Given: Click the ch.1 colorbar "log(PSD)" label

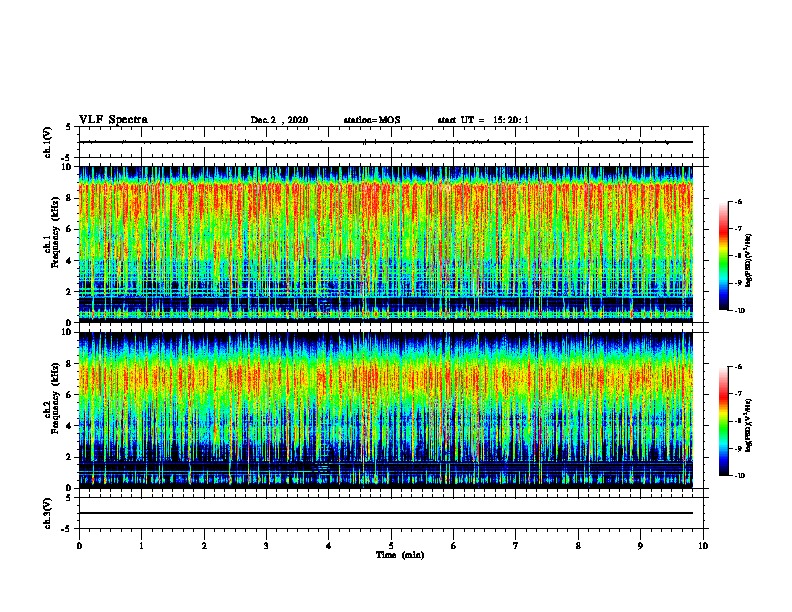Looking at the screenshot, I should tap(749, 260).
